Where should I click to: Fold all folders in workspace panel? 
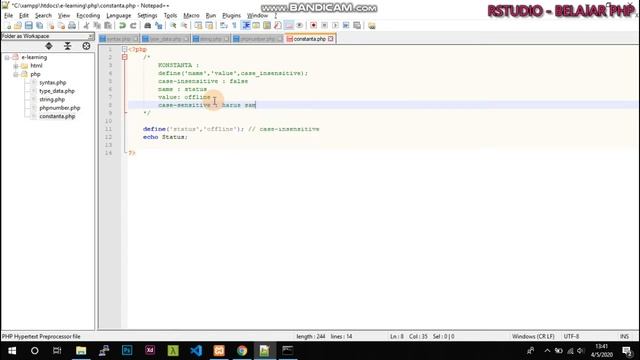click(x=67, y=46)
